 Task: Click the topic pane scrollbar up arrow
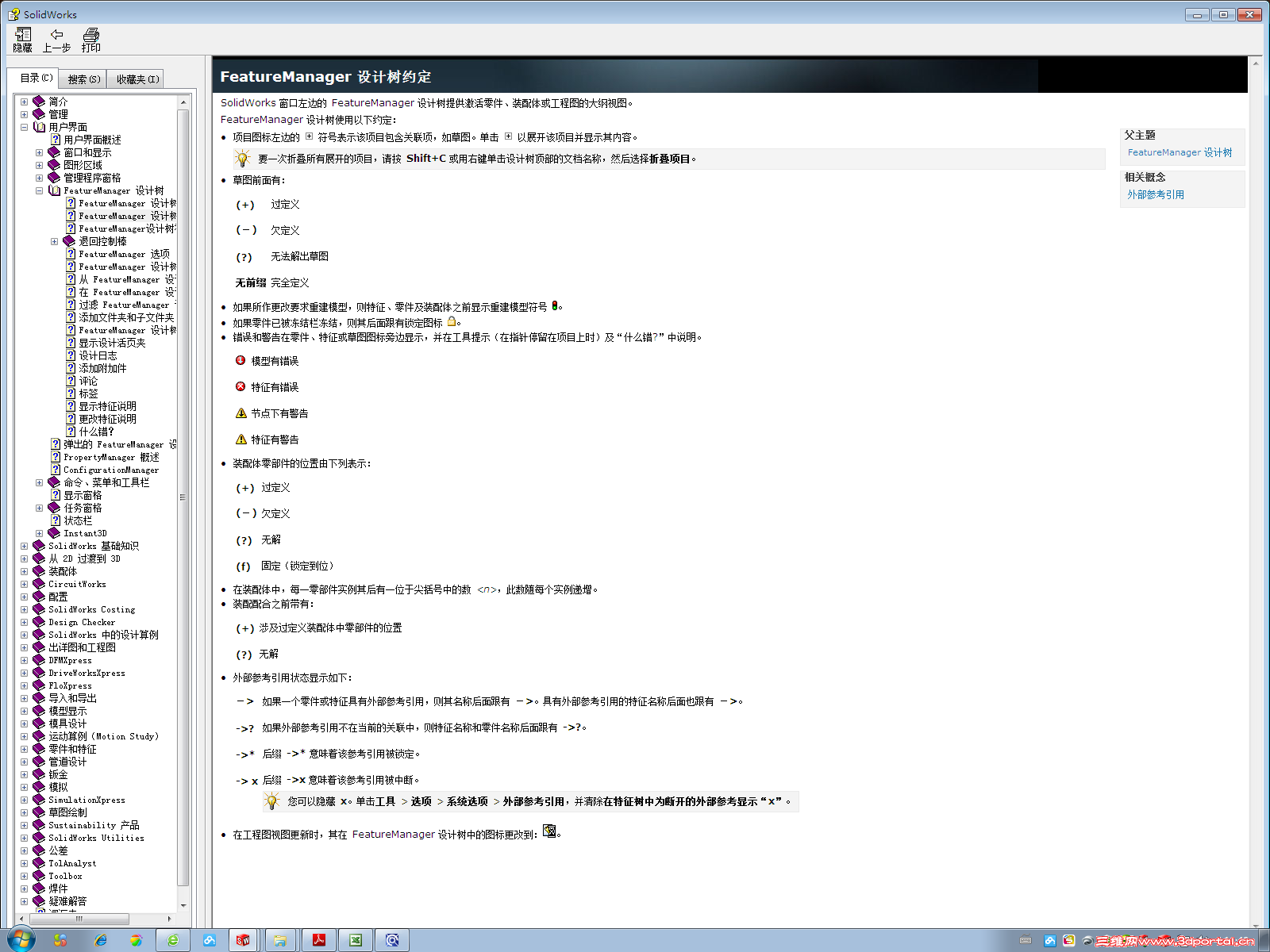point(1256,63)
